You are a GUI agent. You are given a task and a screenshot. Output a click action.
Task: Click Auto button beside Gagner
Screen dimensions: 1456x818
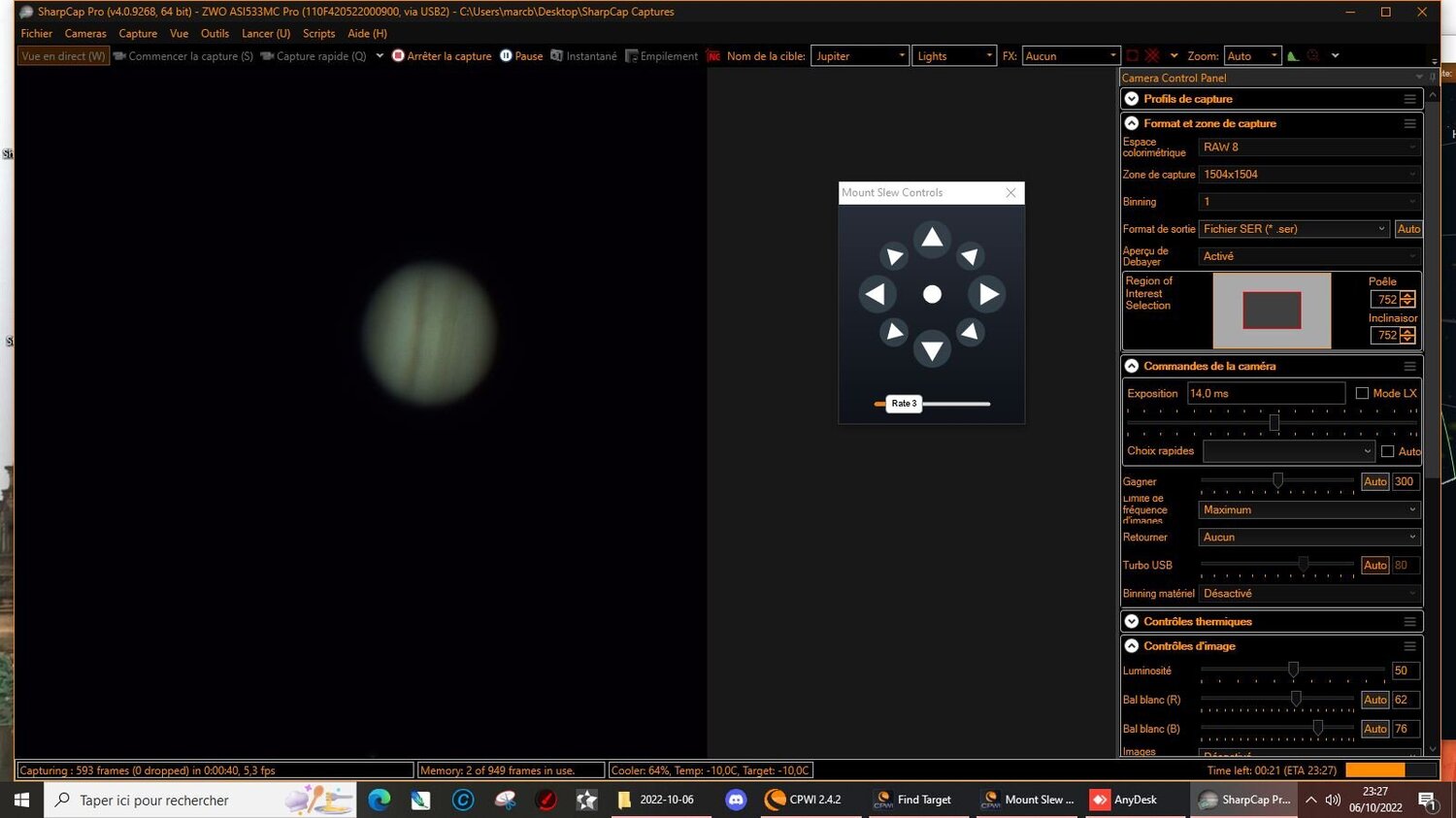pos(1374,481)
